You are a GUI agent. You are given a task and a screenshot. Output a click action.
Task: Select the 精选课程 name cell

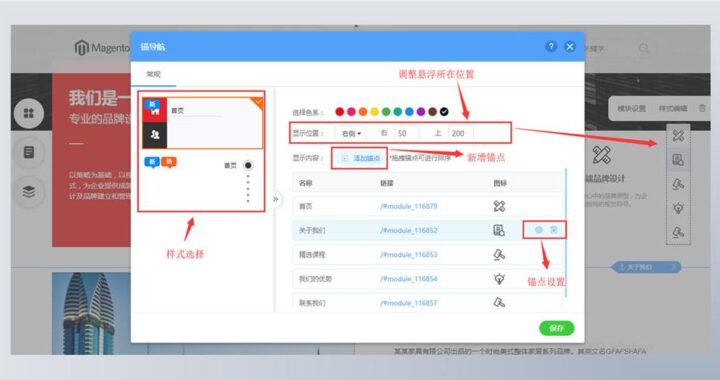click(312, 255)
